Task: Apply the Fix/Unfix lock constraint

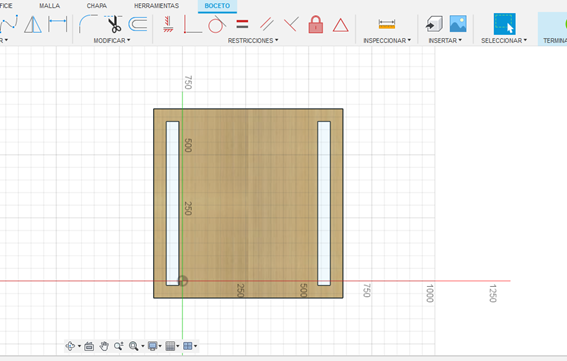Action: [316, 24]
